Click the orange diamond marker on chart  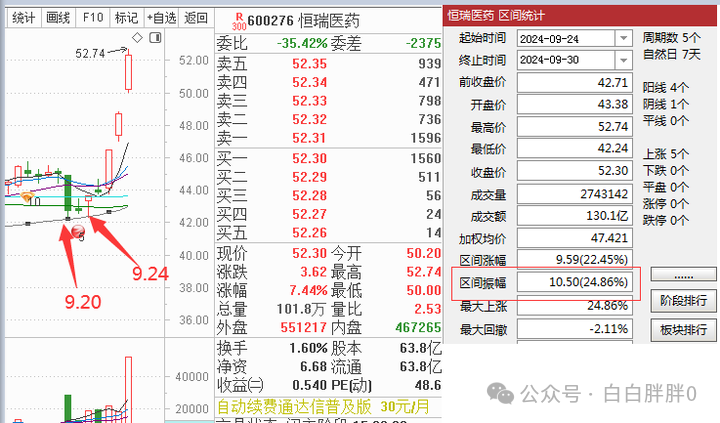click(27, 197)
